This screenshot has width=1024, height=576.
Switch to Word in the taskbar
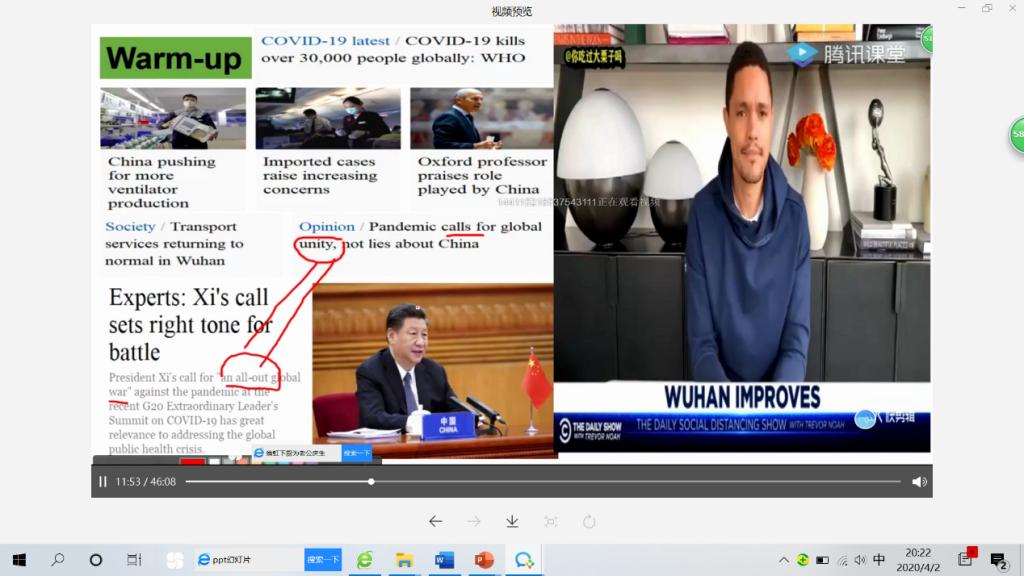pyautogui.click(x=444, y=560)
